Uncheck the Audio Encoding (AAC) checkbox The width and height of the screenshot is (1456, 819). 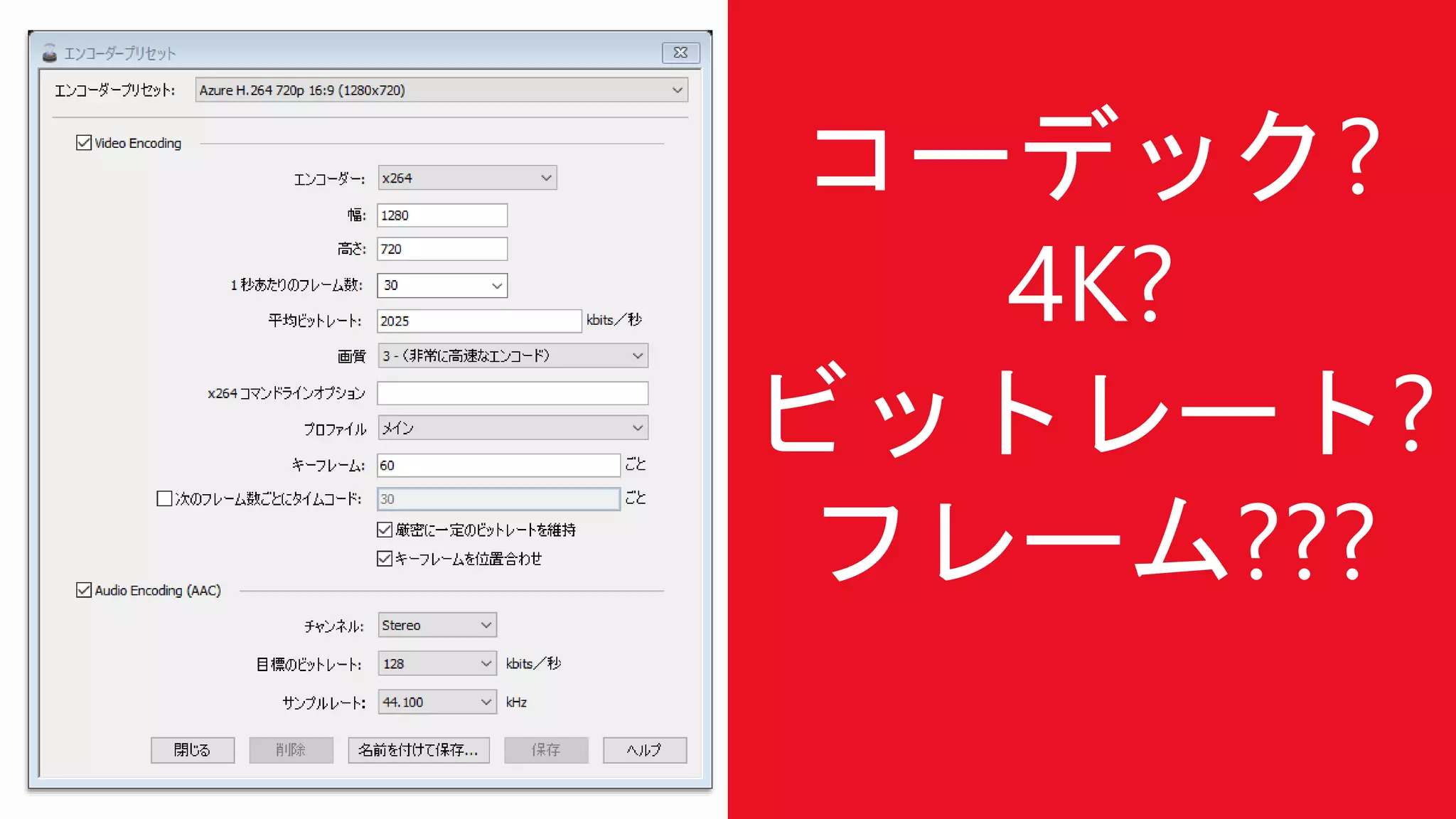tap(84, 590)
